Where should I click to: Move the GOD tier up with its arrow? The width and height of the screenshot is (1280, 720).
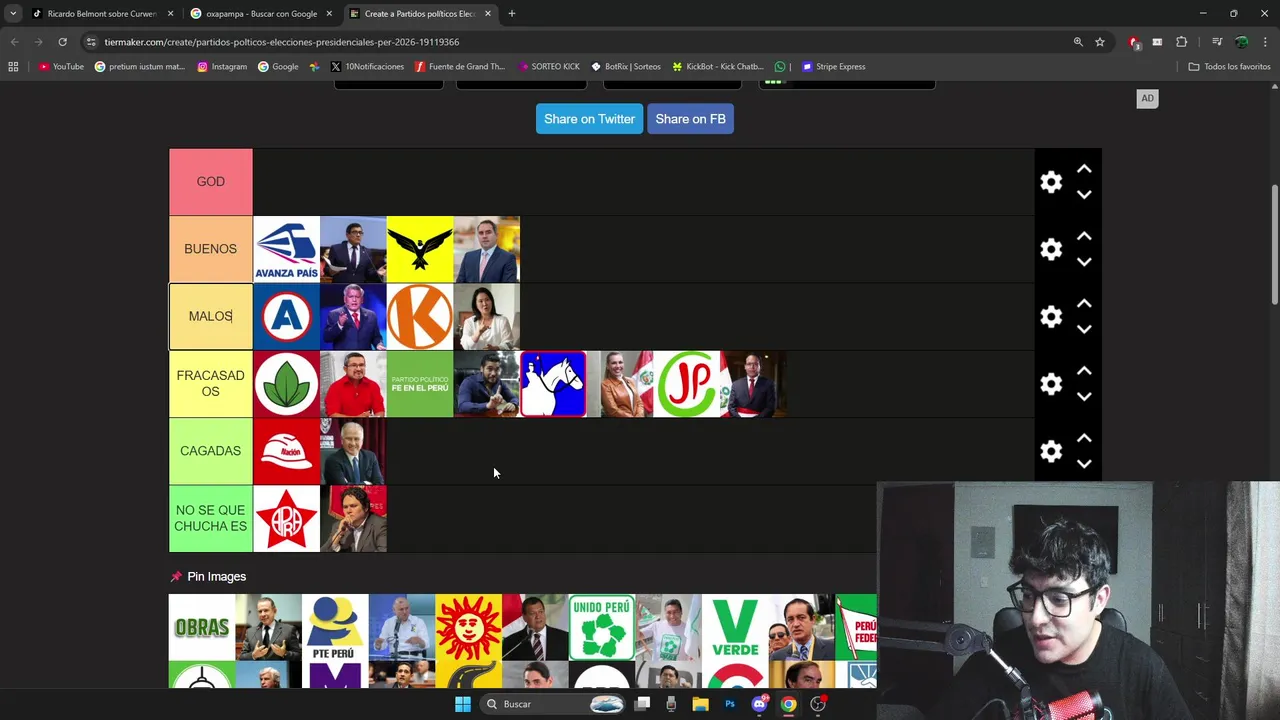pos(1084,170)
